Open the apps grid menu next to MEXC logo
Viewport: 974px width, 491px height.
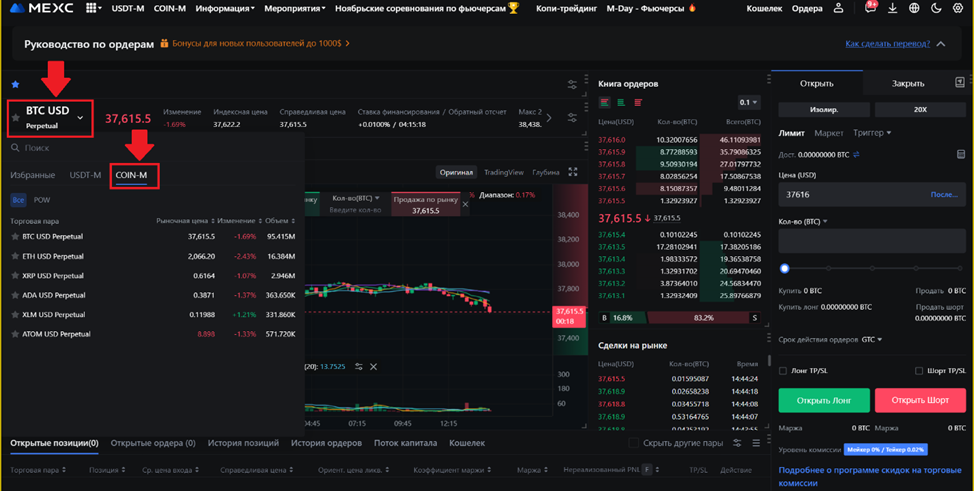pyautogui.click(x=92, y=8)
